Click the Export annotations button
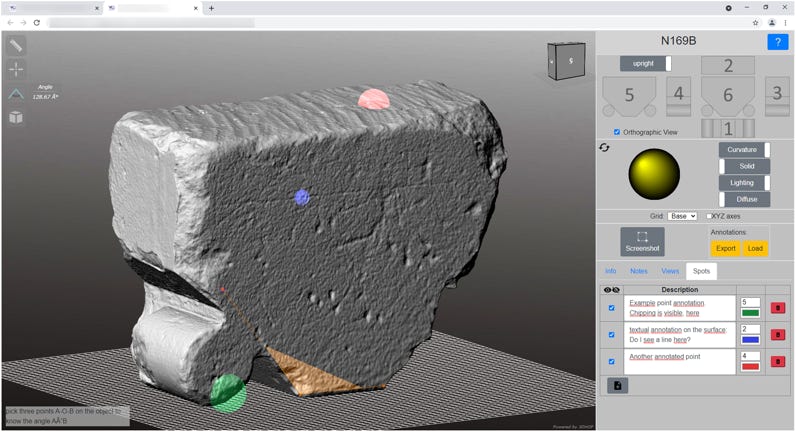Viewport: 796px width, 432px height. click(725, 248)
